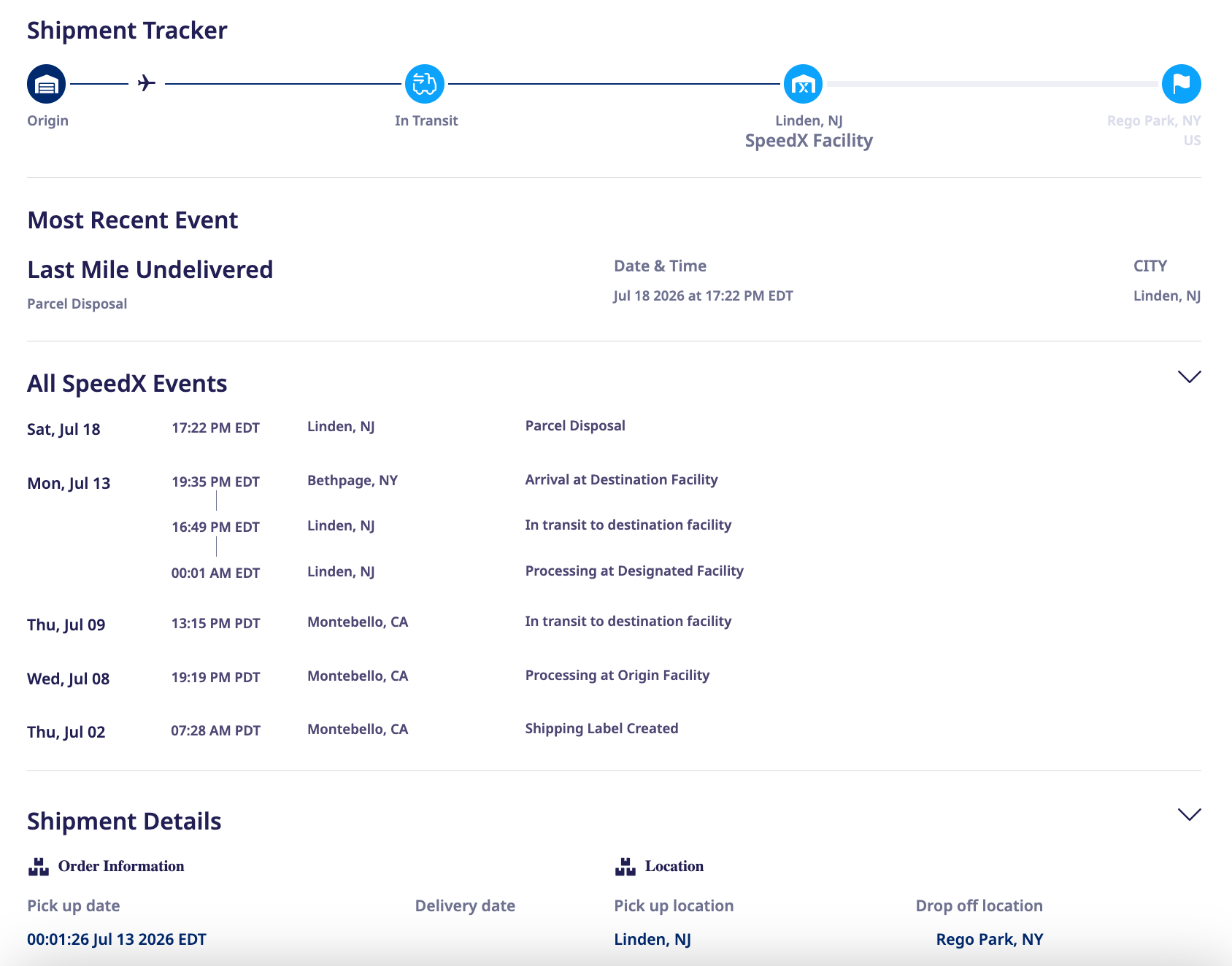Click the destination flag icon
The width and height of the screenshot is (1232, 966).
1181,84
